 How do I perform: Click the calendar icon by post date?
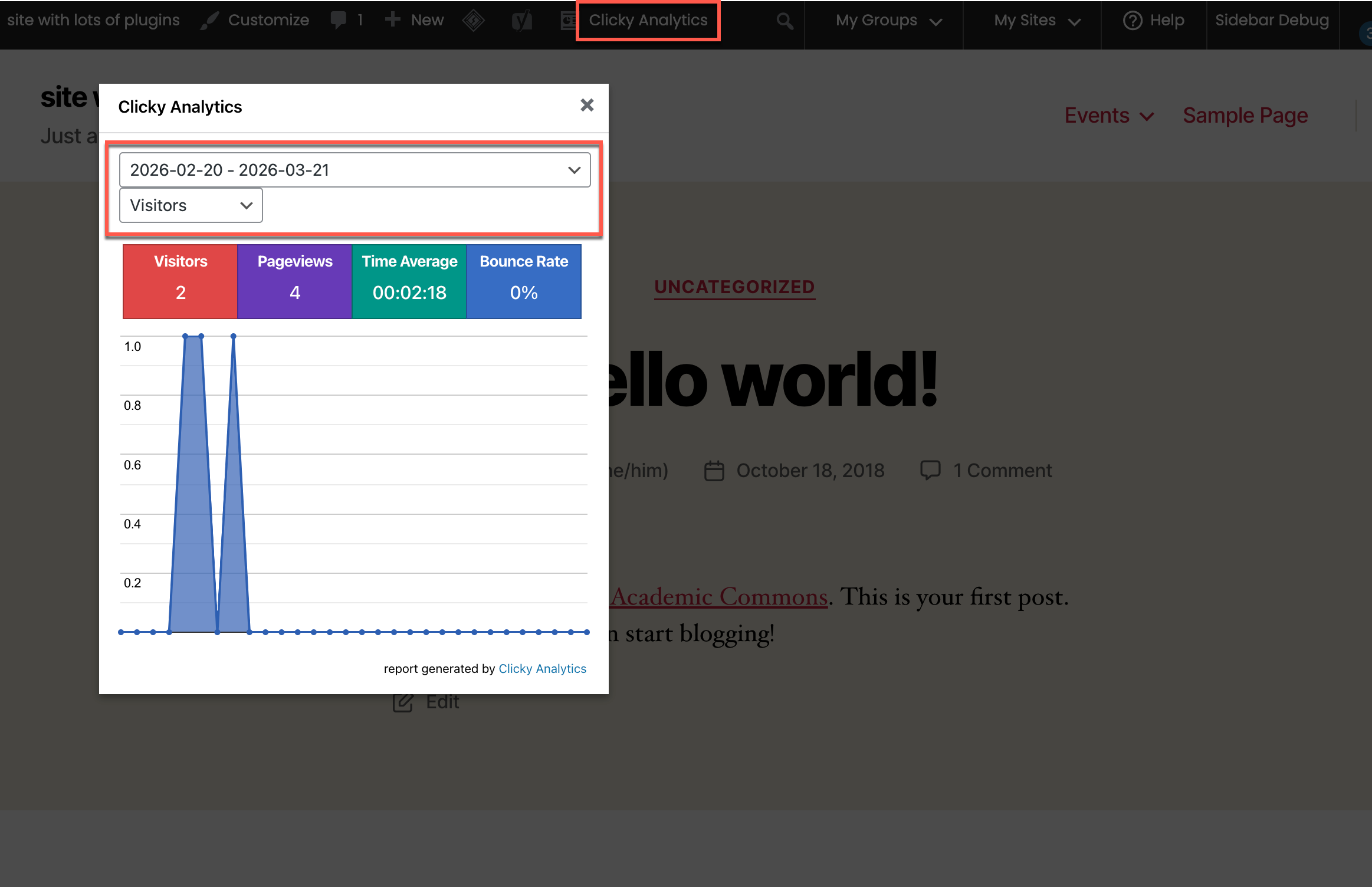714,471
